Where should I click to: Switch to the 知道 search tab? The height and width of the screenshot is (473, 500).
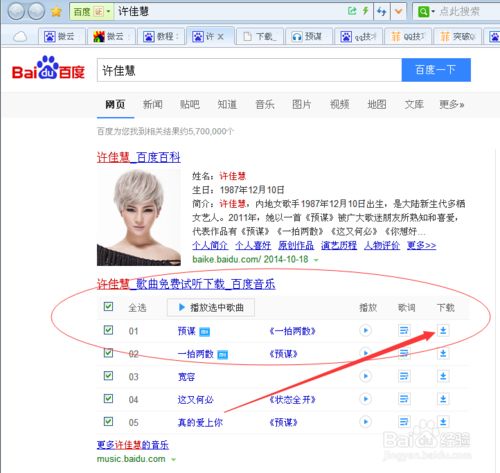coord(227,105)
